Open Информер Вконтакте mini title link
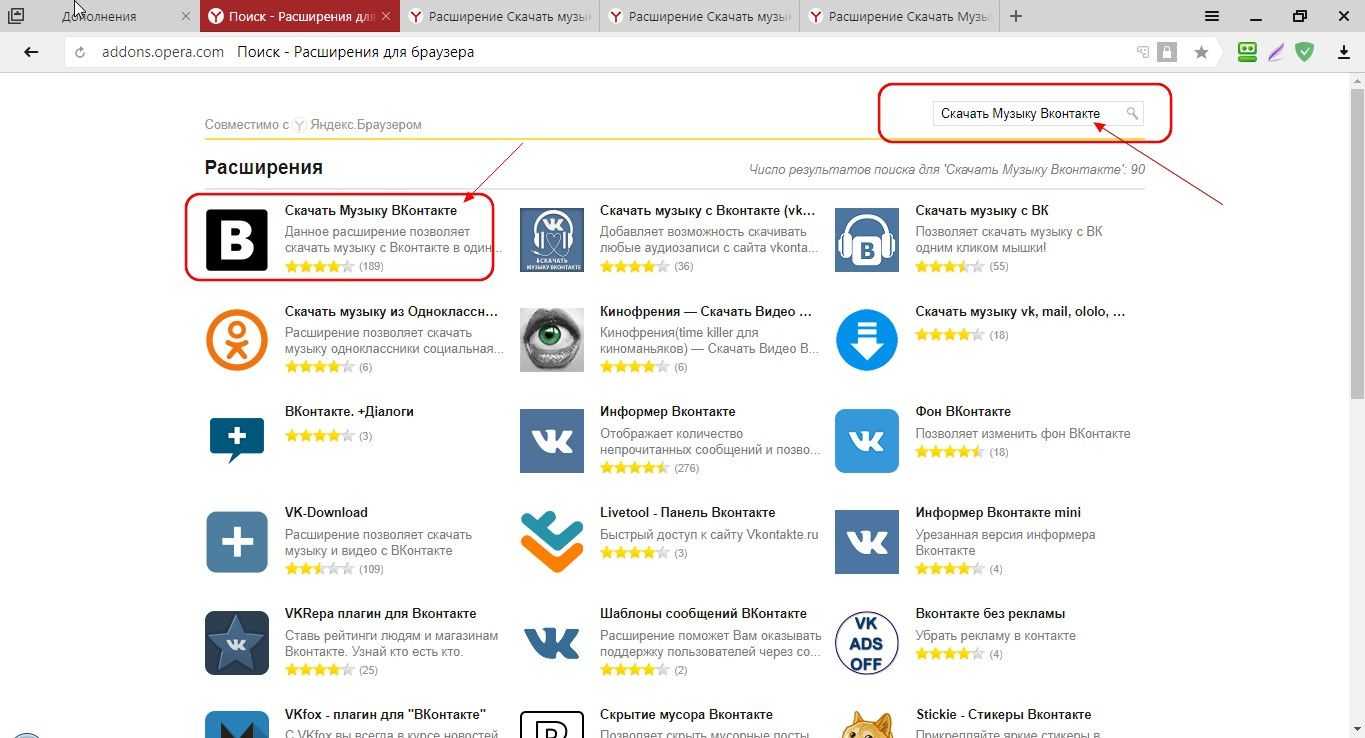Image resolution: width=1365 pixels, height=738 pixels. click(998, 512)
